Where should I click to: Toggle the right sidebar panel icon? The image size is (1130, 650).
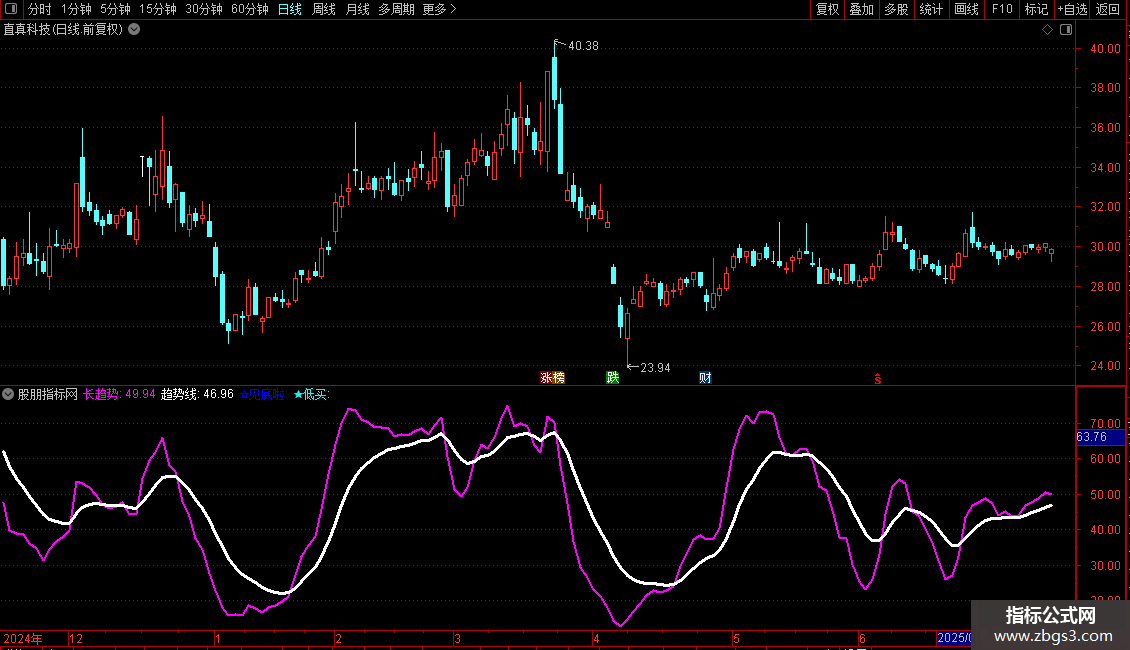pos(1066,30)
